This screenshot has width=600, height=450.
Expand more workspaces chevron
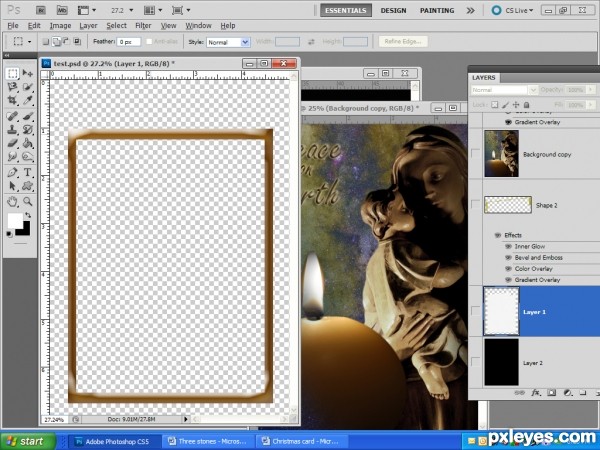click(470, 10)
